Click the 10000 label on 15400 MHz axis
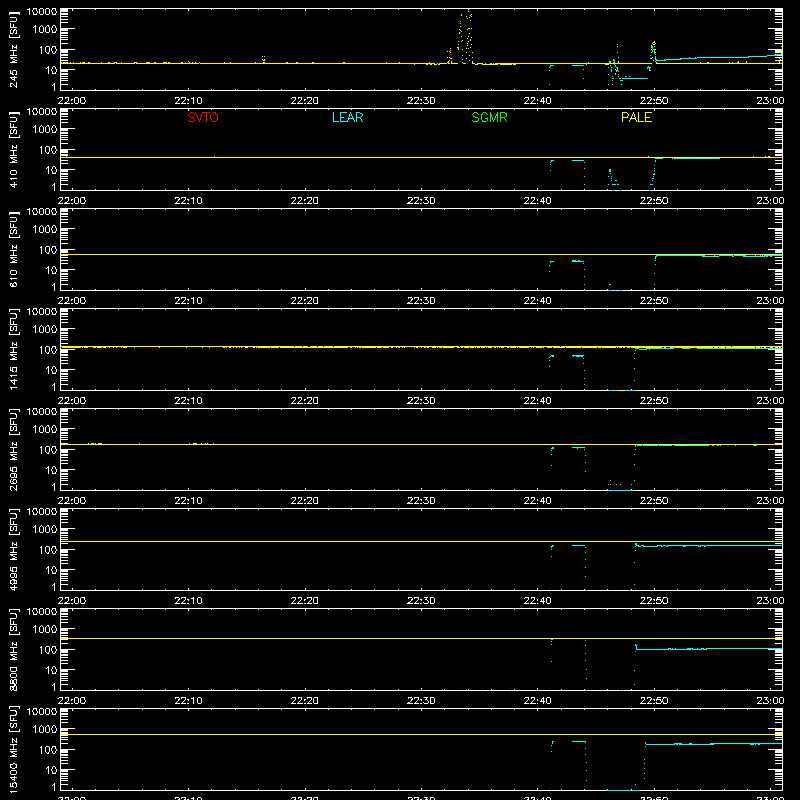Screen dimensions: 800x800 [42, 711]
